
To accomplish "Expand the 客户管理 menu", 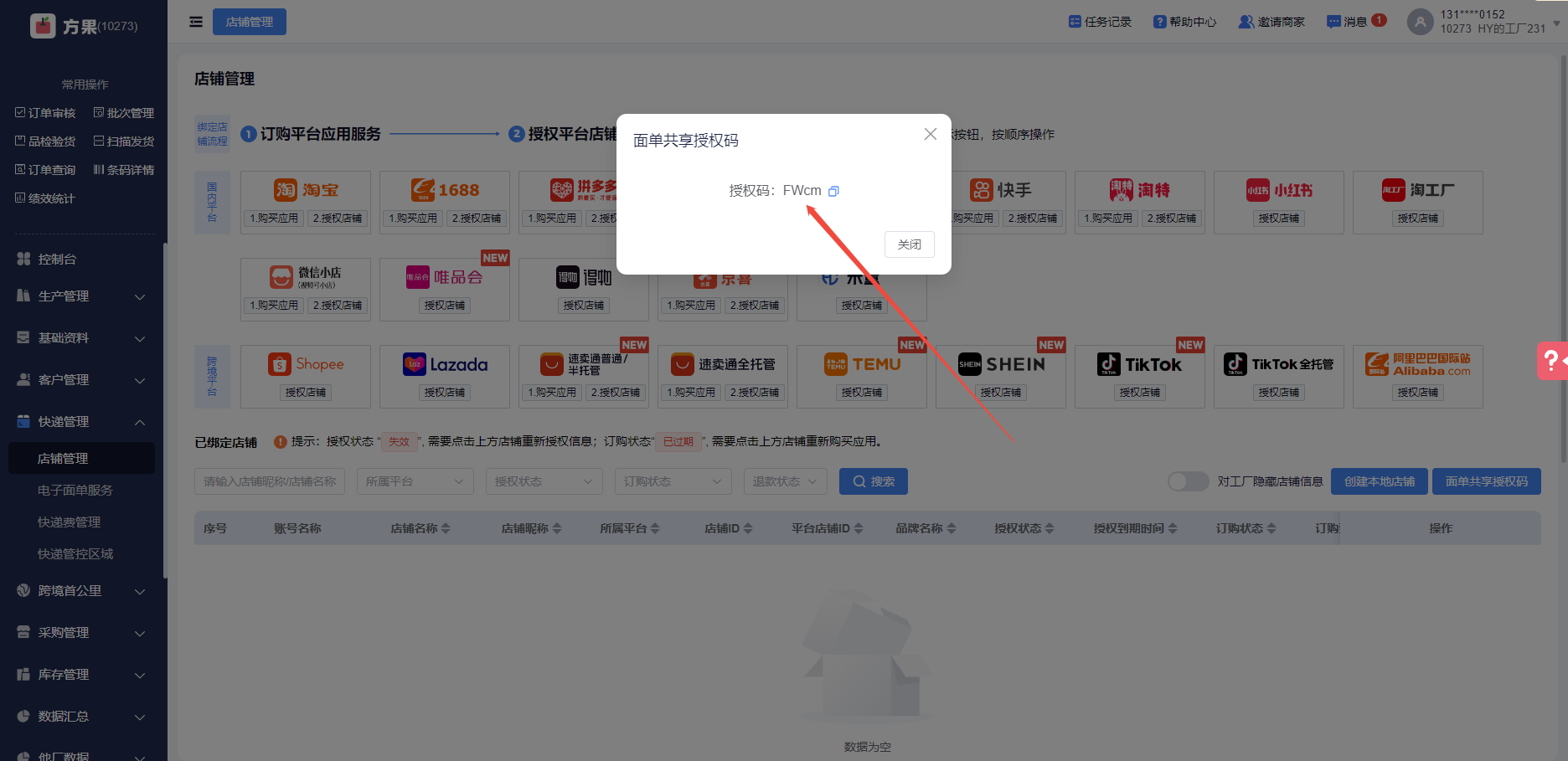I will click(x=81, y=380).
